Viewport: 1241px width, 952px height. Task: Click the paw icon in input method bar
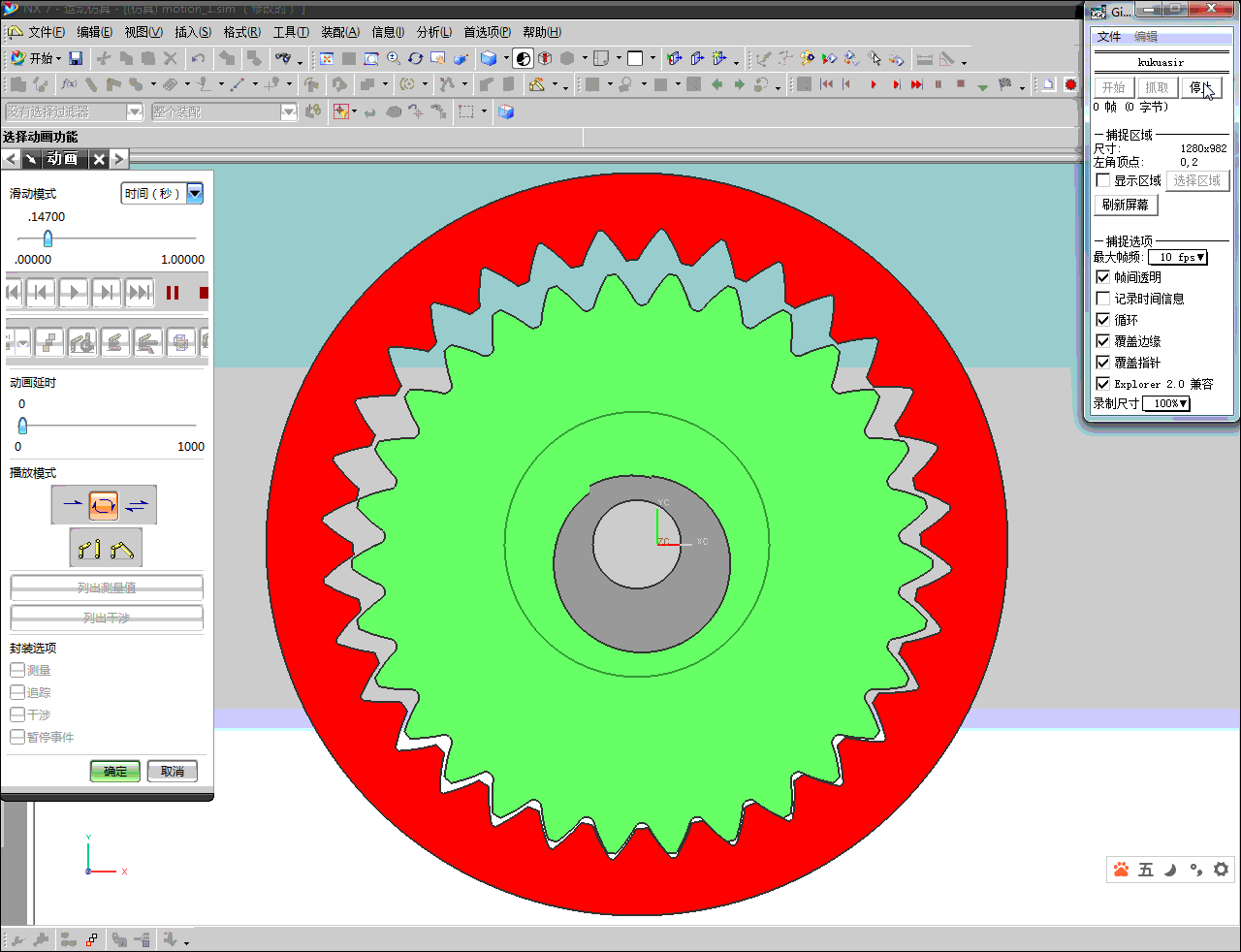click(x=1122, y=870)
